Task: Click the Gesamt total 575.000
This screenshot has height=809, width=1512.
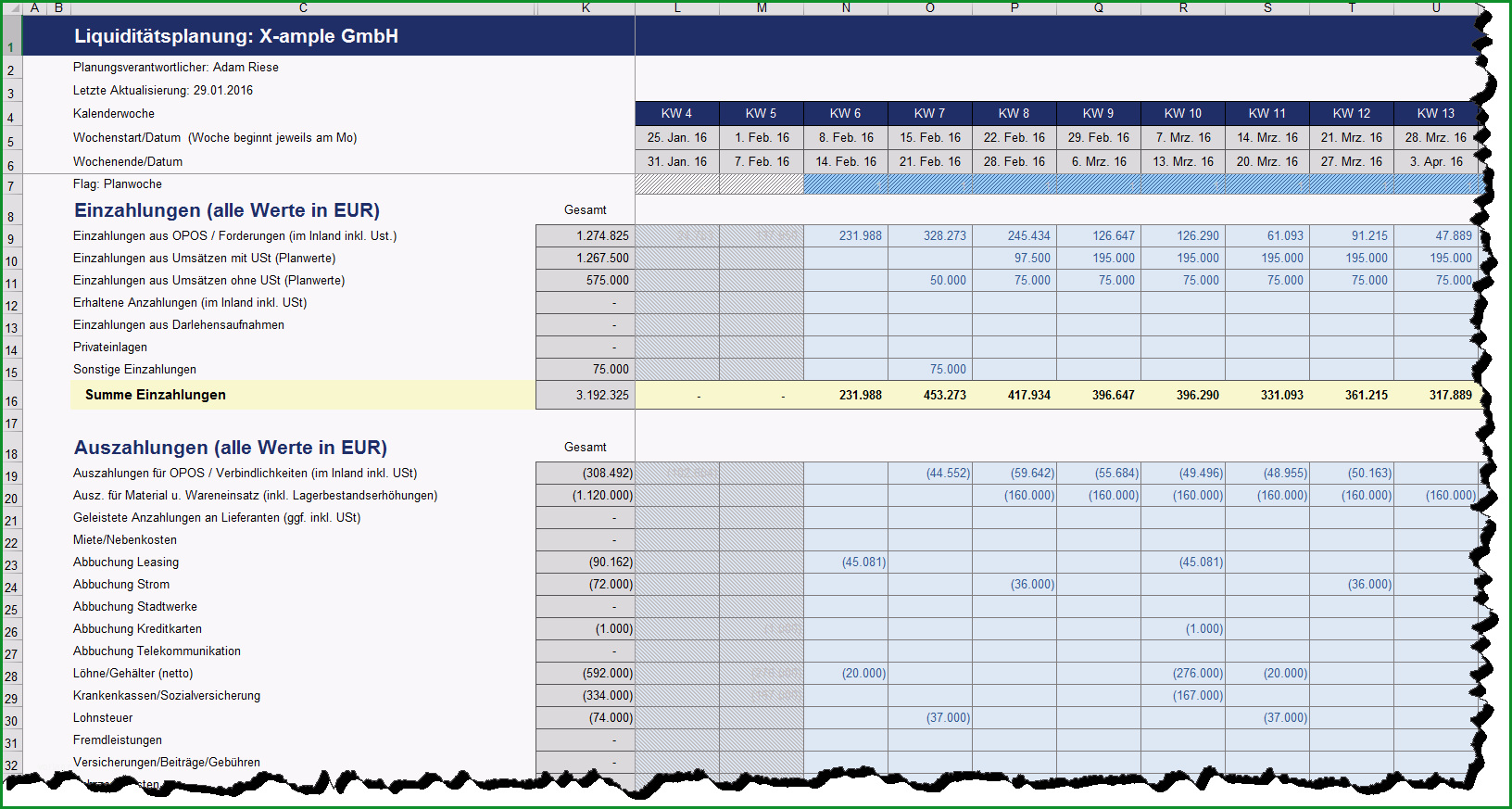Action: tap(586, 280)
